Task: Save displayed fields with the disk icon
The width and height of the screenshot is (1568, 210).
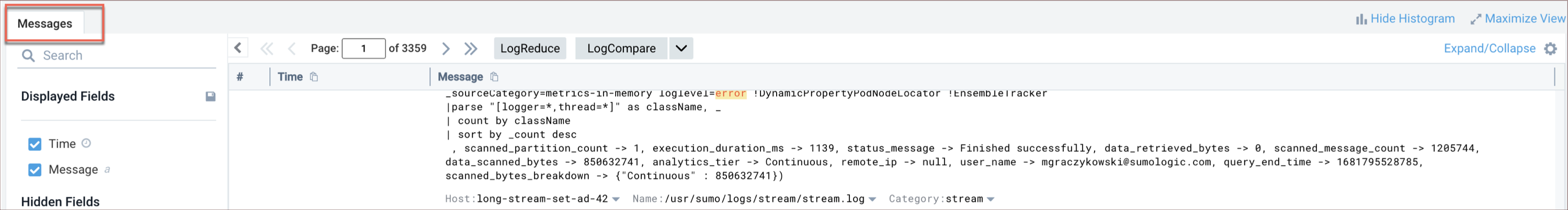Action: click(211, 96)
